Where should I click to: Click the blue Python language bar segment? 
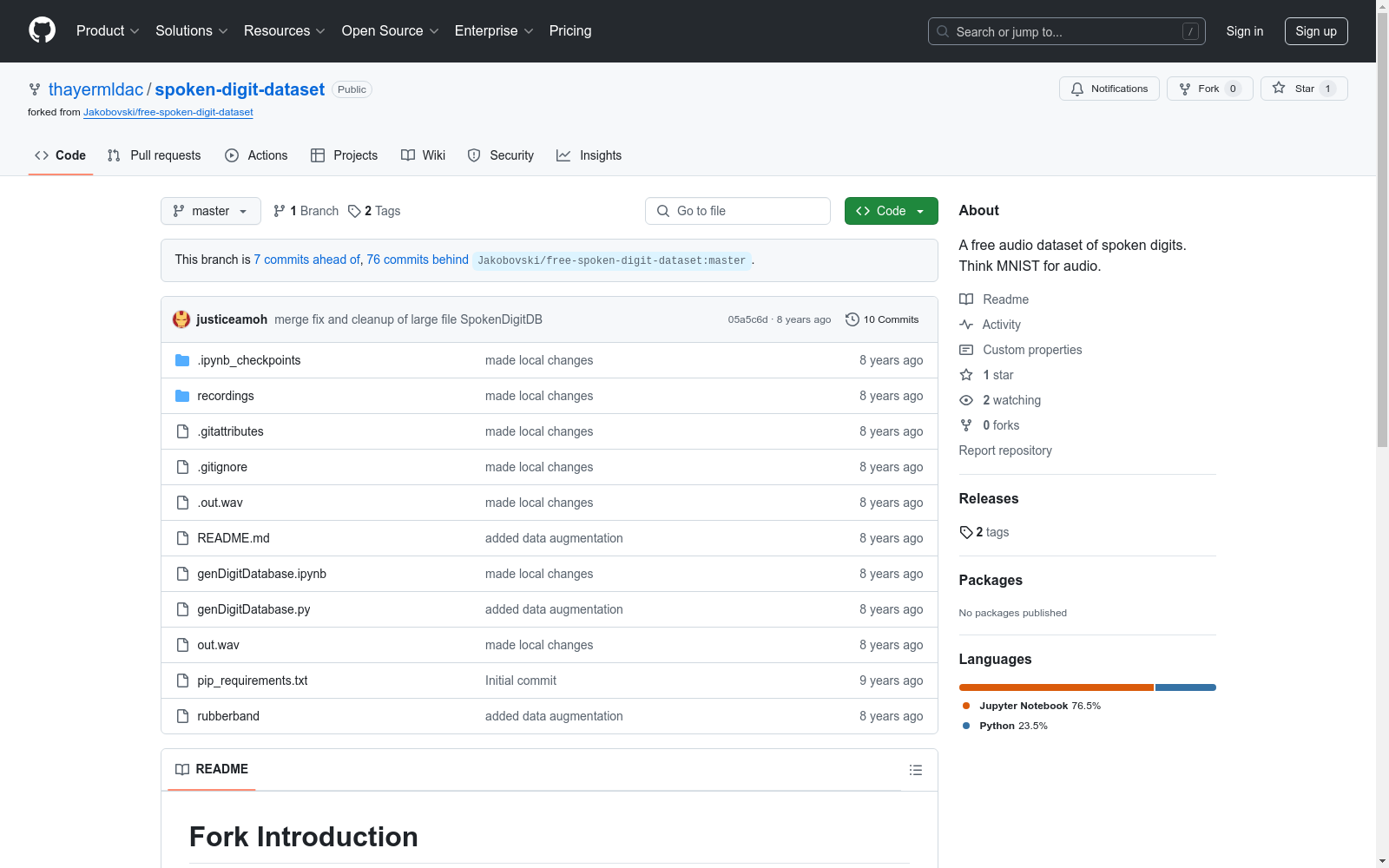point(1186,687)
